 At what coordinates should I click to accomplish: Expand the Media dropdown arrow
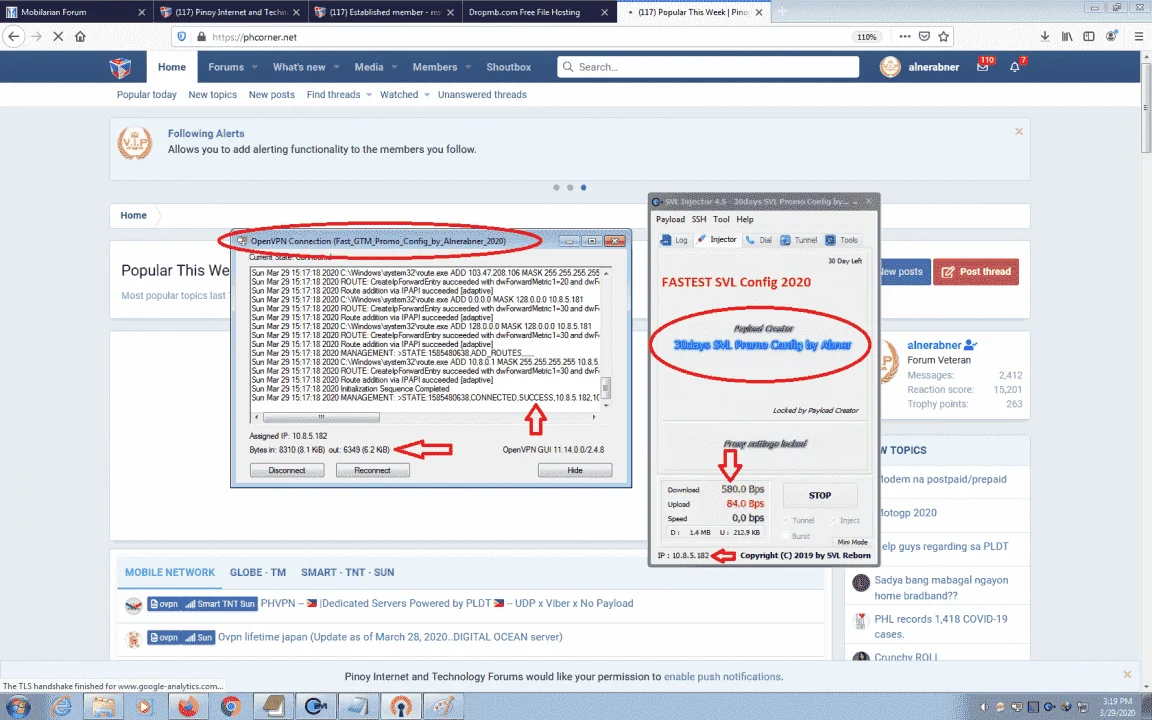pos(394,67)
